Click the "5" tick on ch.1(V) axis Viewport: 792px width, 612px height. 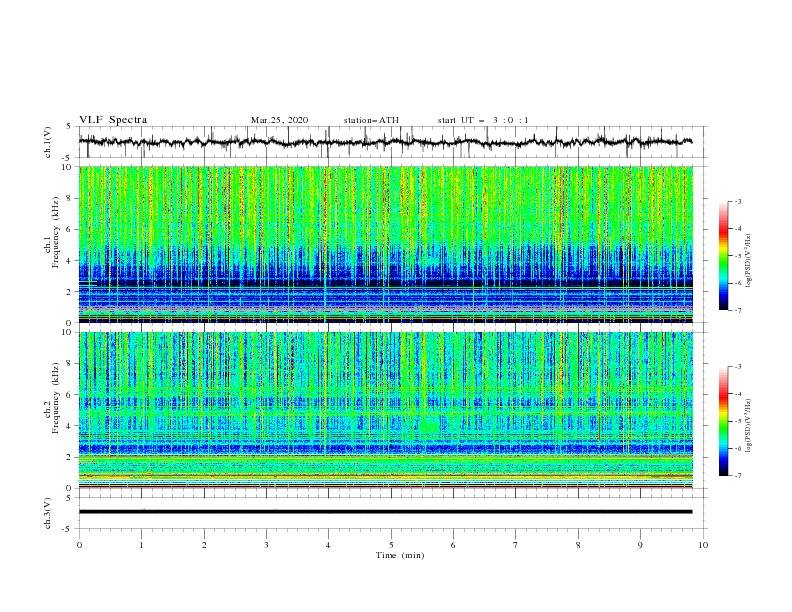click(x=69, y=127)
